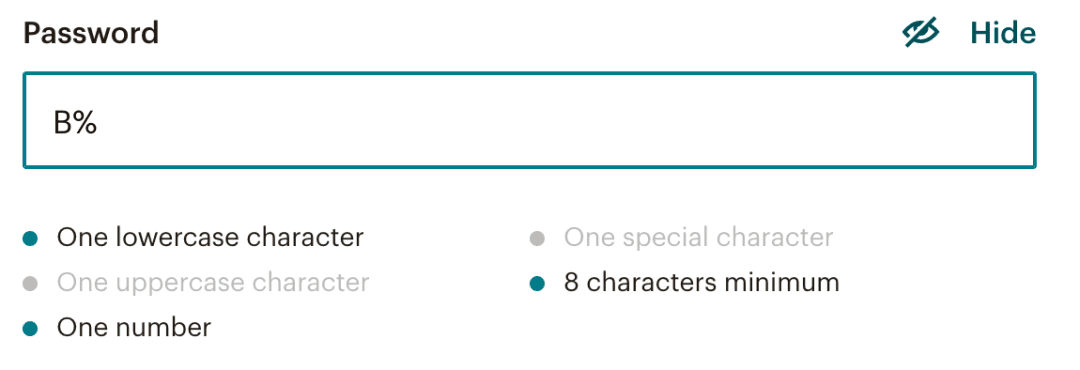Click the gray bullet beside uppercase requirement
Viewport: 1080px width, 370px height.
tap(30, 283)
